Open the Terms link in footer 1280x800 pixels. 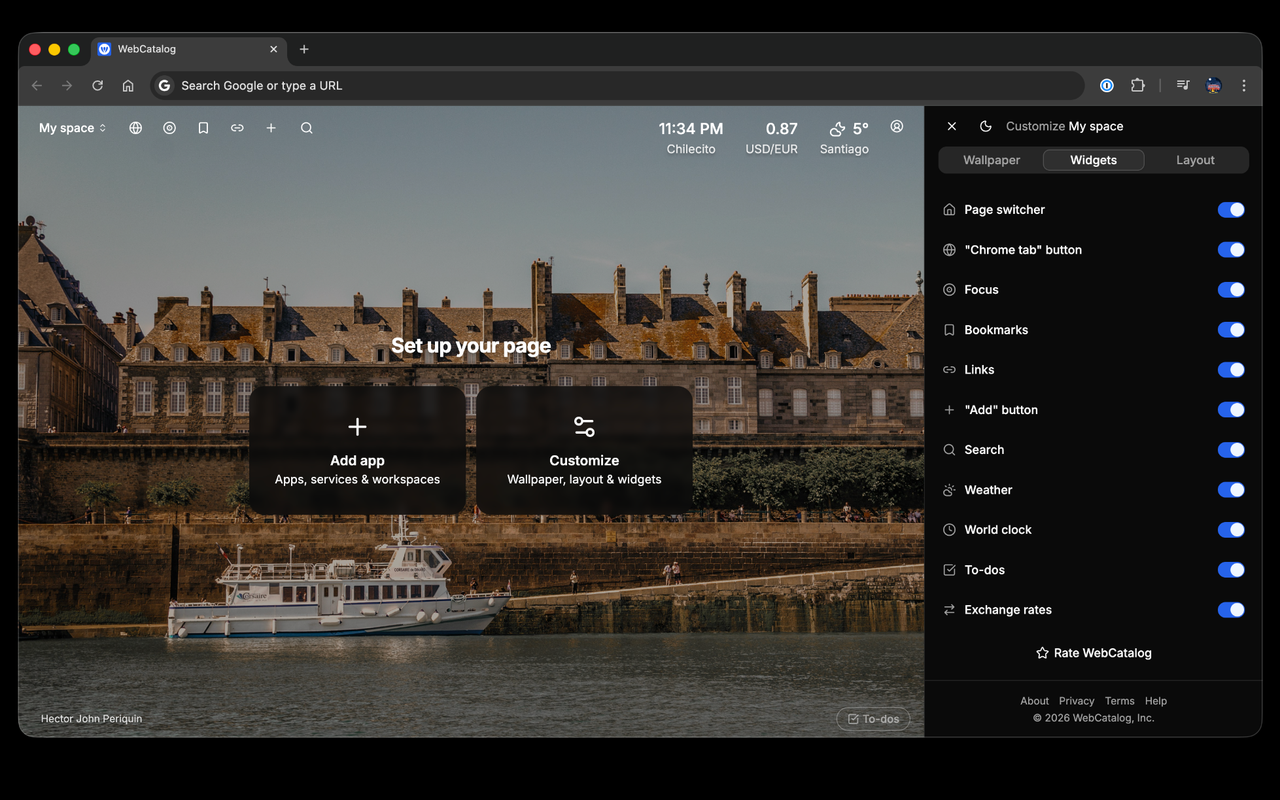point(1119,701)
